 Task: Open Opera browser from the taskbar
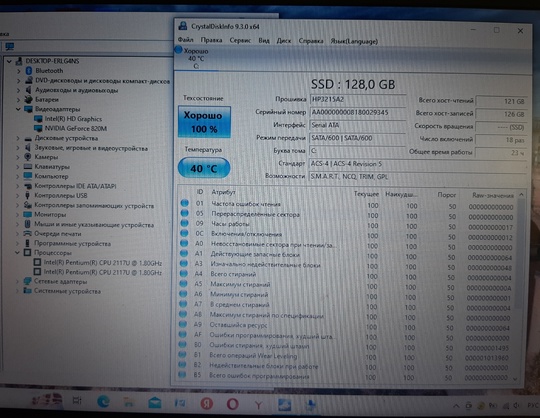click(x=232, y=404)
